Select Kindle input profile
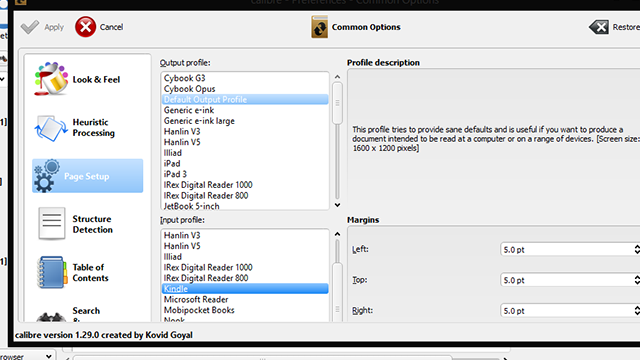 tap(245, 289)
